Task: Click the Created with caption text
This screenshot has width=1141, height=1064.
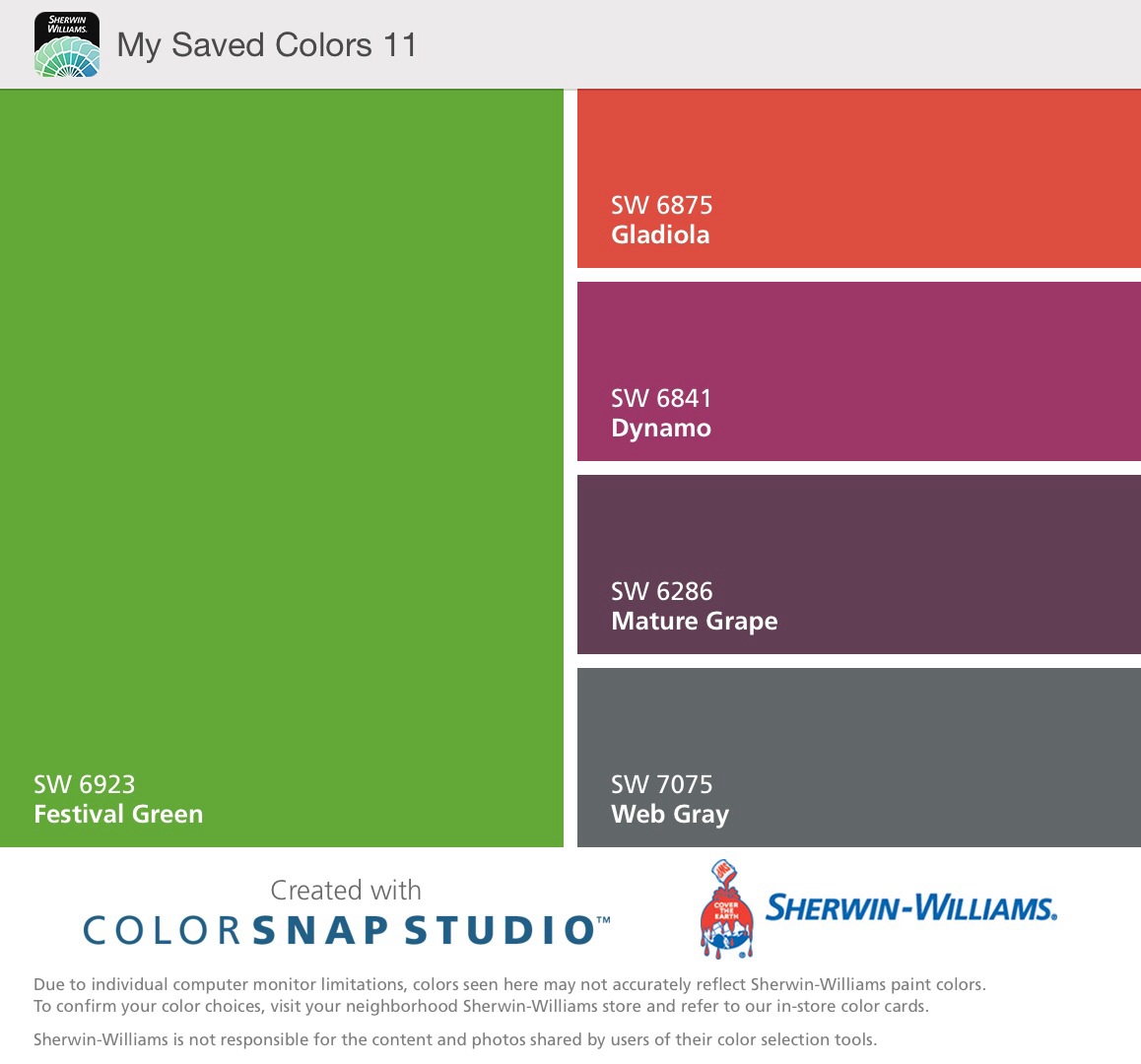Action: coord(346,890)
